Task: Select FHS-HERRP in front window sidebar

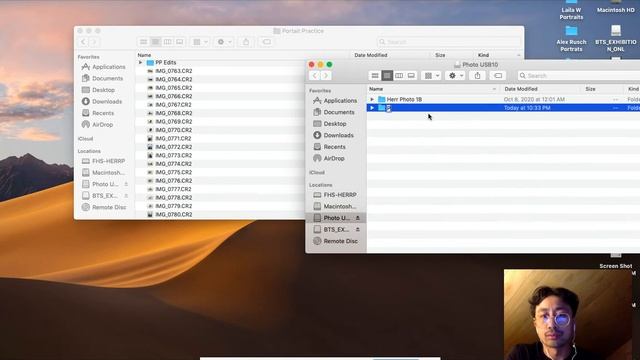Action: (x=336, y=195)
